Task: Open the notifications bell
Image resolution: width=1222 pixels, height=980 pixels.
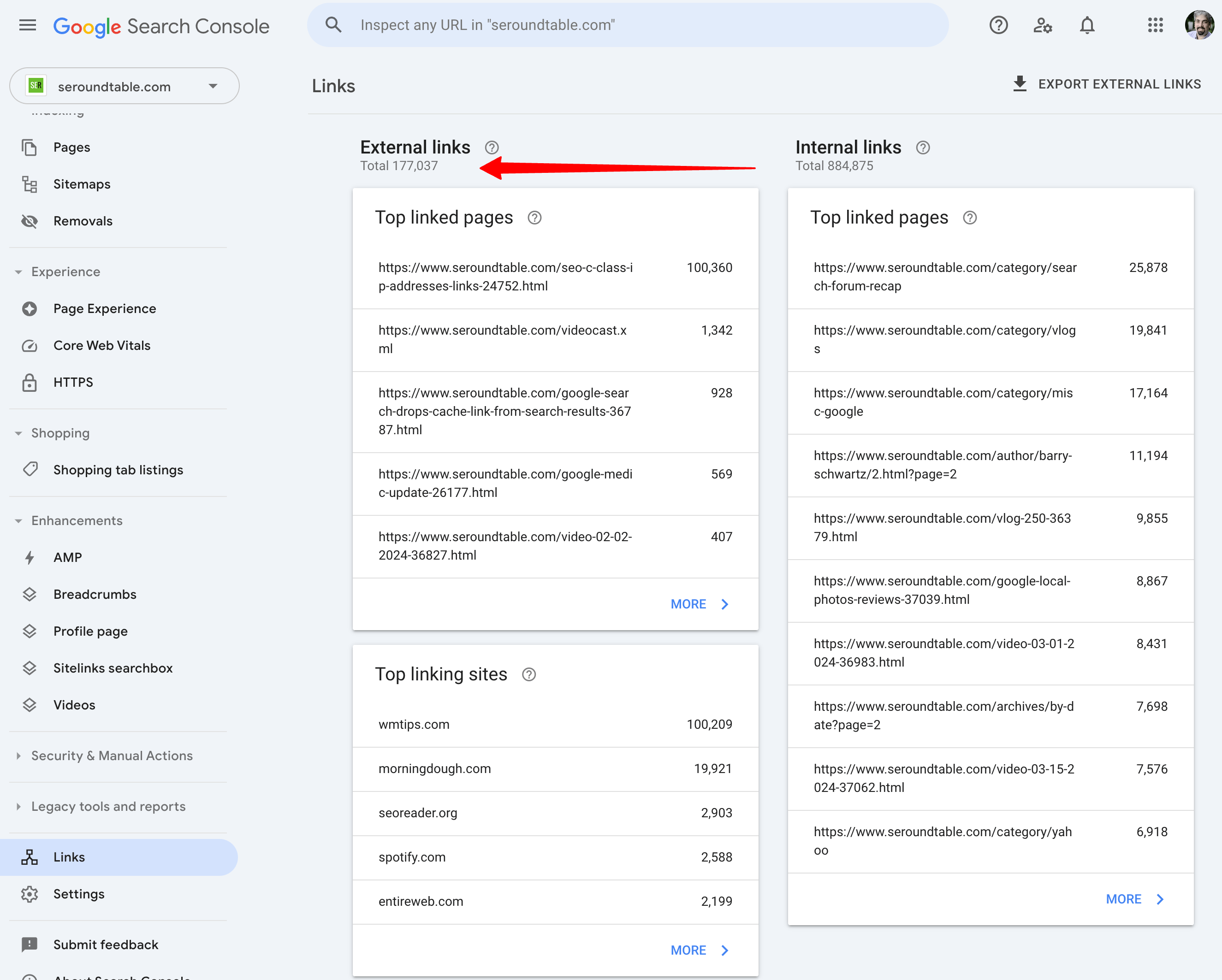Action: 1087,25
